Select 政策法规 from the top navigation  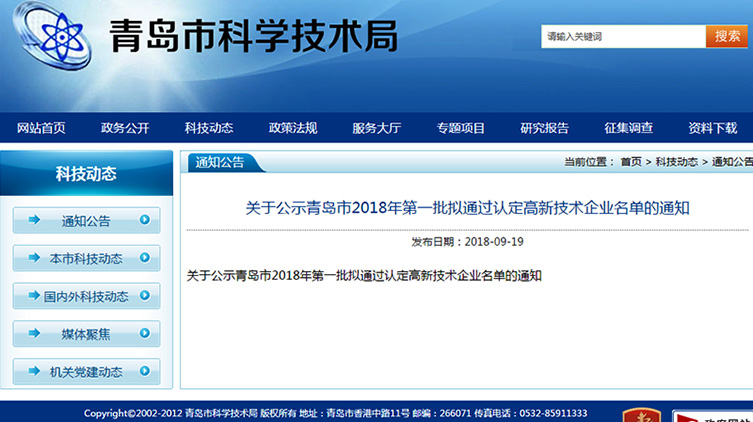click(293, 128)
